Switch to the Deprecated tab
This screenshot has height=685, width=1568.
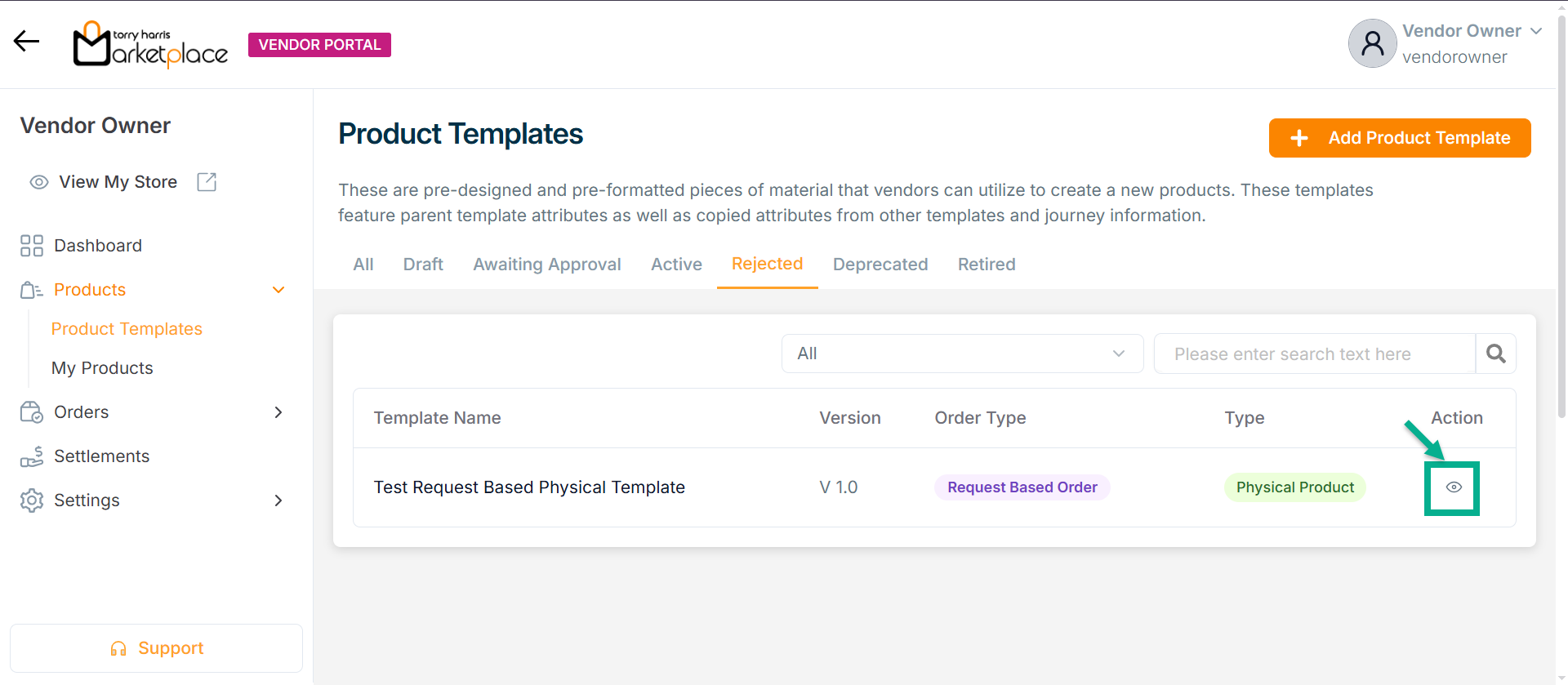pos(880,265)
